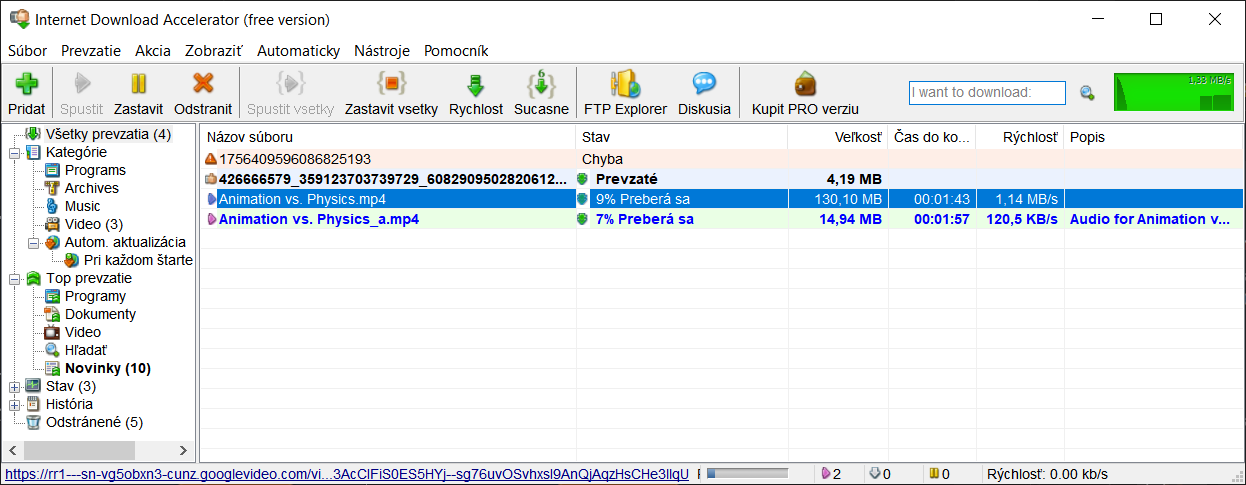Click the green plus Pridat icon

point(26,84)
